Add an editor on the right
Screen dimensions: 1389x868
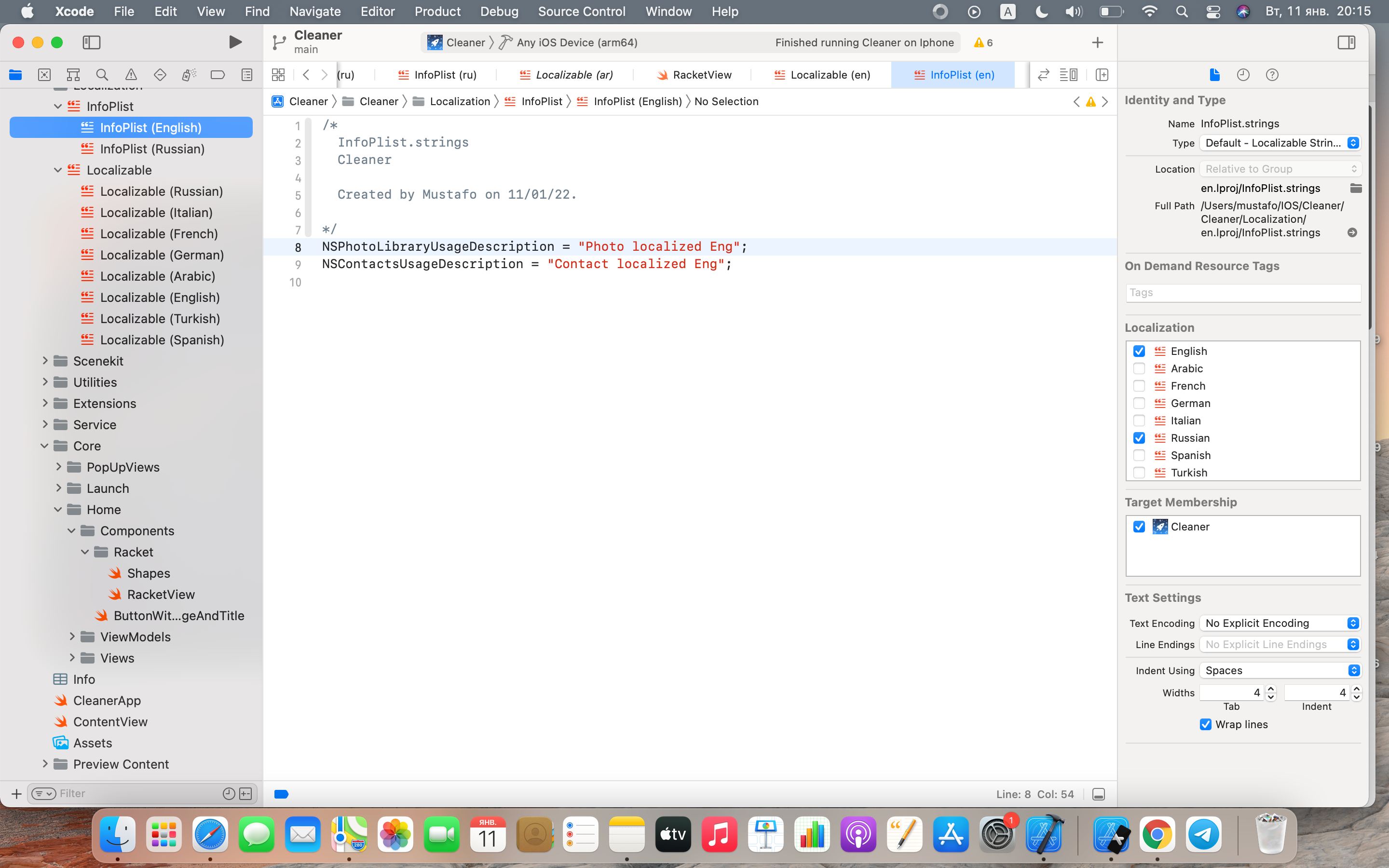click(x=1102, y=75)
